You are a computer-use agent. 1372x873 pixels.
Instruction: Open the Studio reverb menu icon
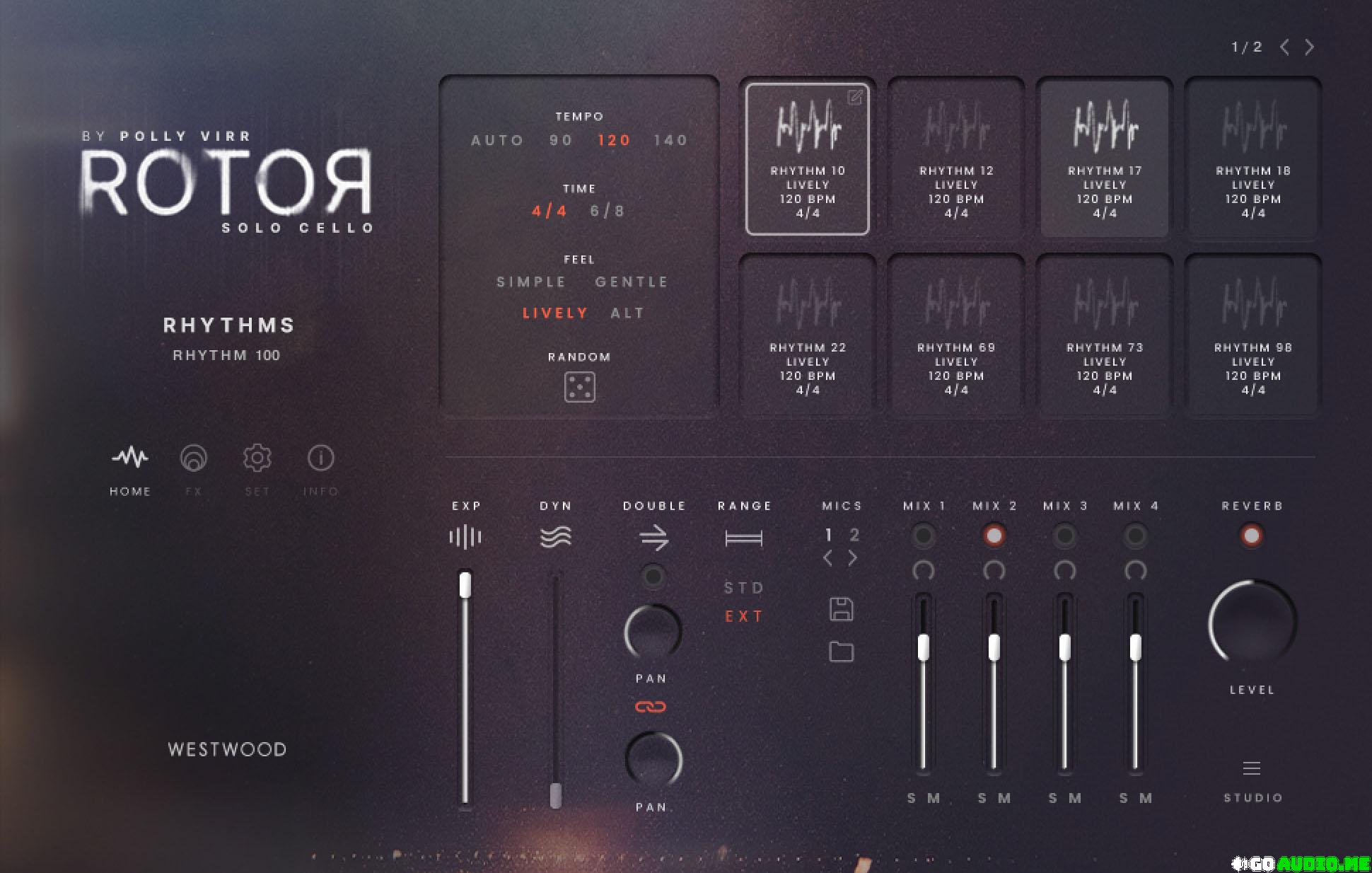click(x=1252, y=768)
